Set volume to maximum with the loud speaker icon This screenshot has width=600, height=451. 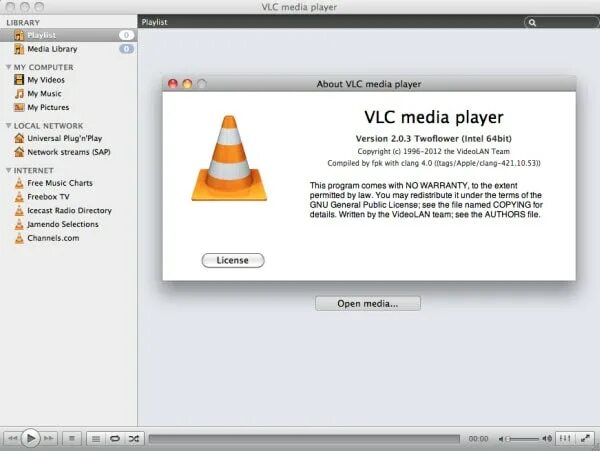click(547, 438)
